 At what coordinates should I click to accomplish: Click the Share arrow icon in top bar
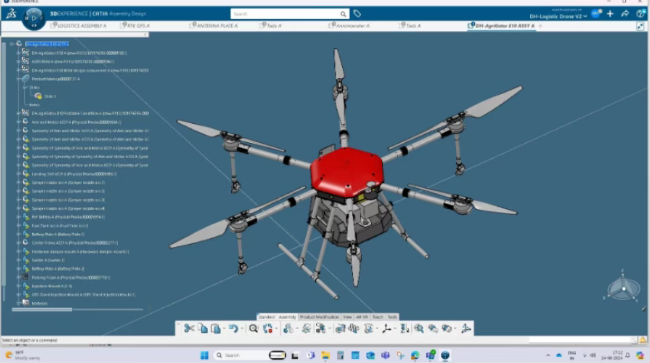click(625, 14)
